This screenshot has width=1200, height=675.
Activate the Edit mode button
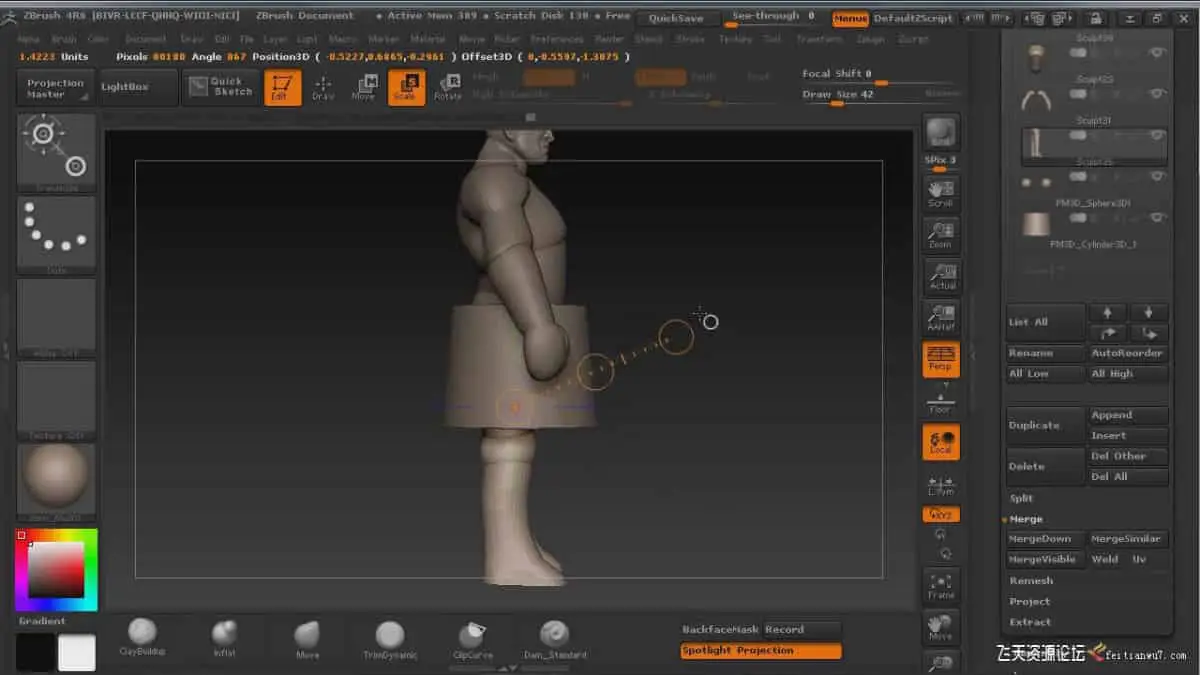[283, 87]
